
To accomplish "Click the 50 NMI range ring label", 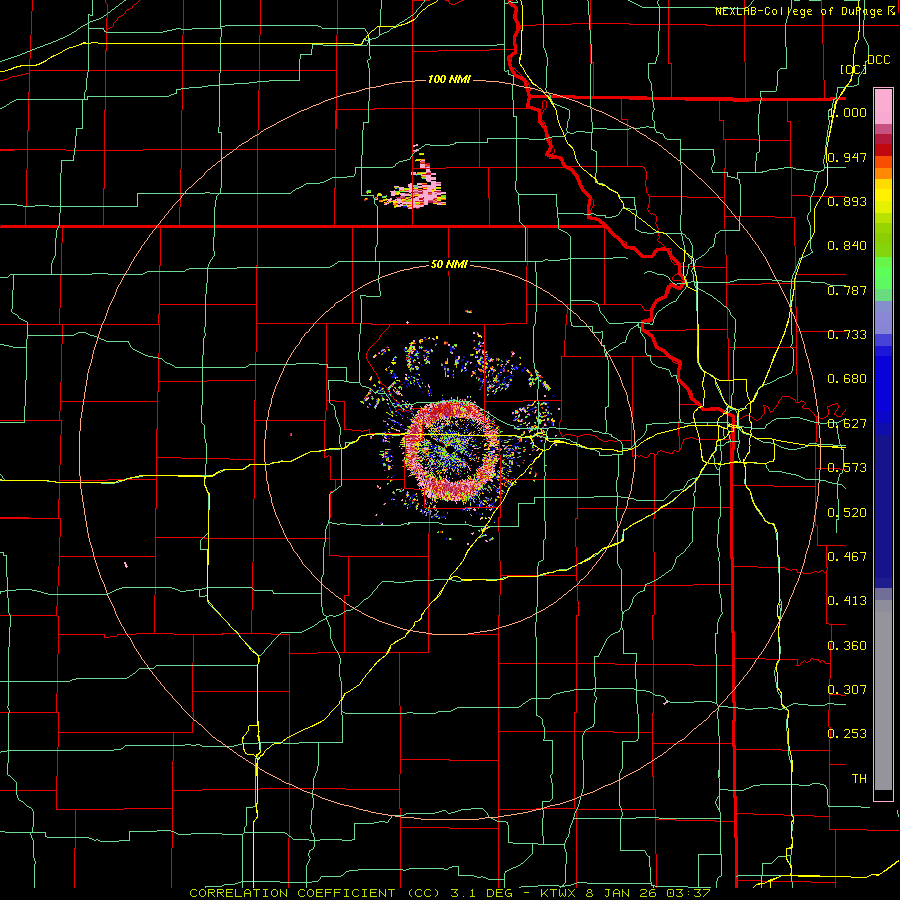I will click(x=449, y=264).
